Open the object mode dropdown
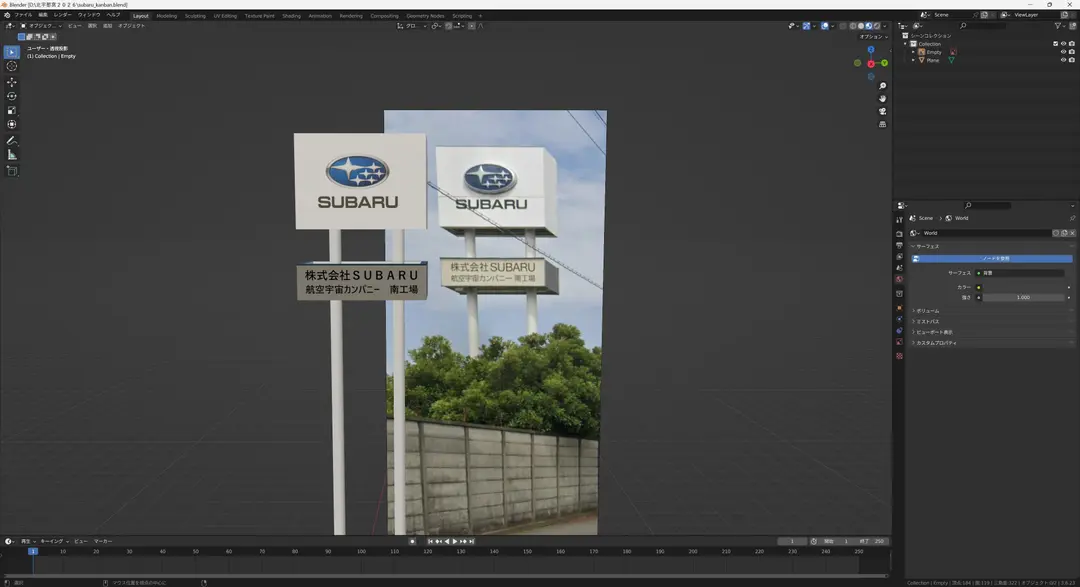 coord(41,26)
